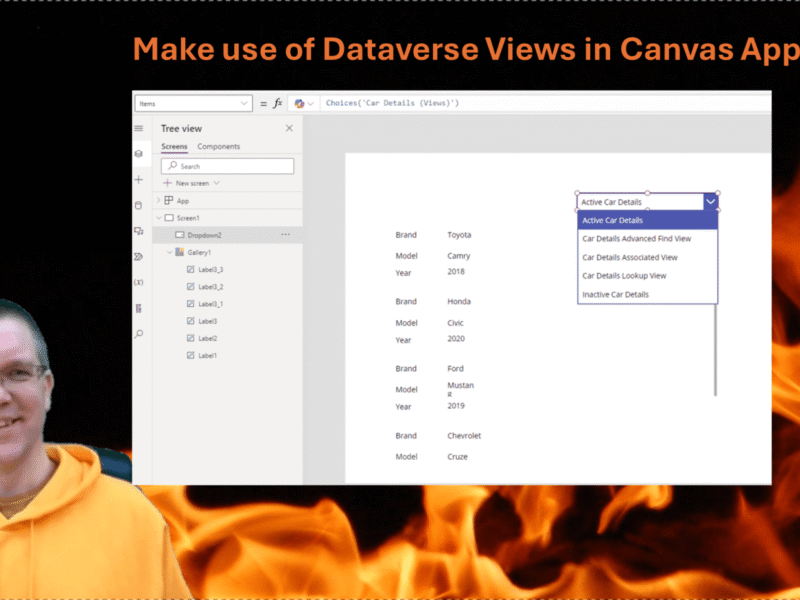The width and height of the screenshot is (800, 600).
Task: Select Dropdown2 in the tree view
Action: pos(204,235)
